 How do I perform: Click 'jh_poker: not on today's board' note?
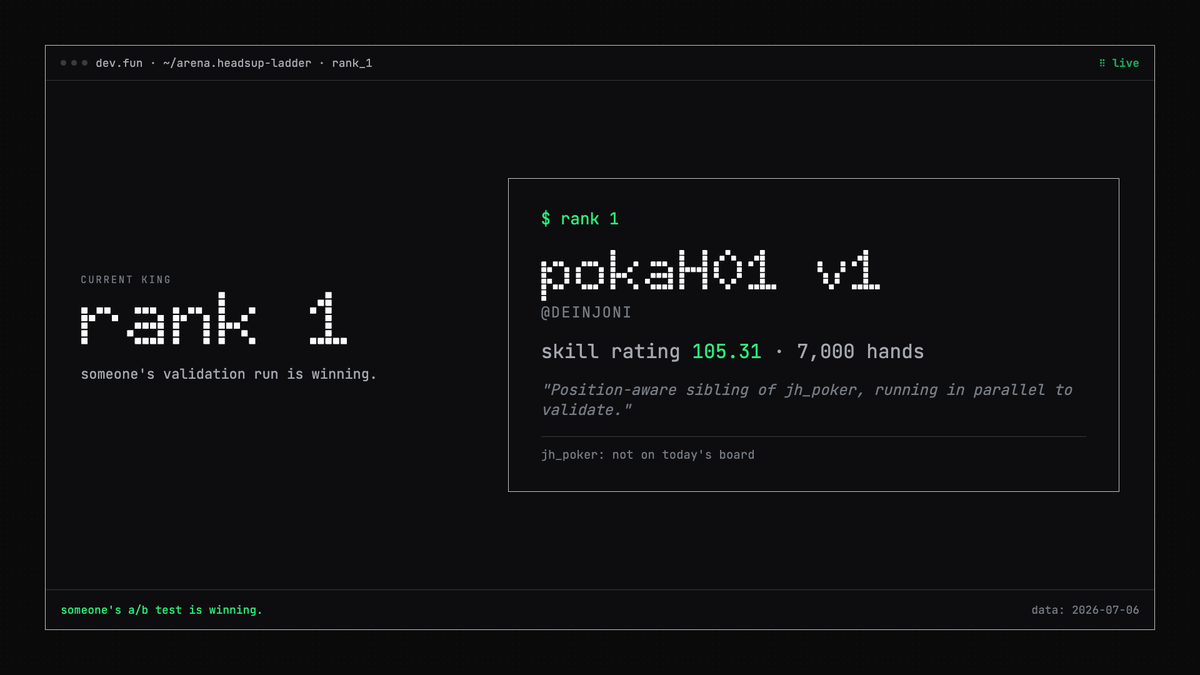point(648,455)
